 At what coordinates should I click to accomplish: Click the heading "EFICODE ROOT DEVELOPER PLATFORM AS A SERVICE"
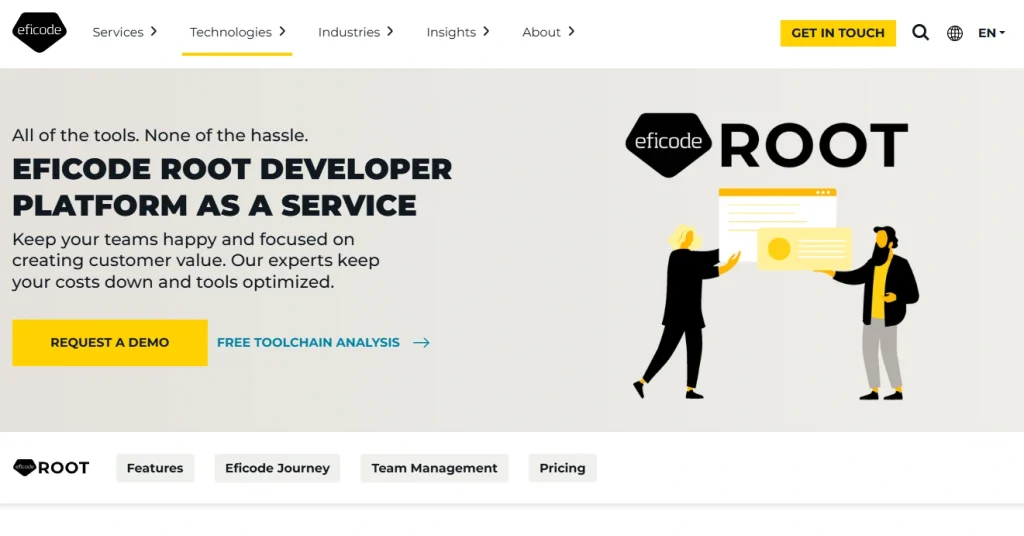[x=232, y=187]
